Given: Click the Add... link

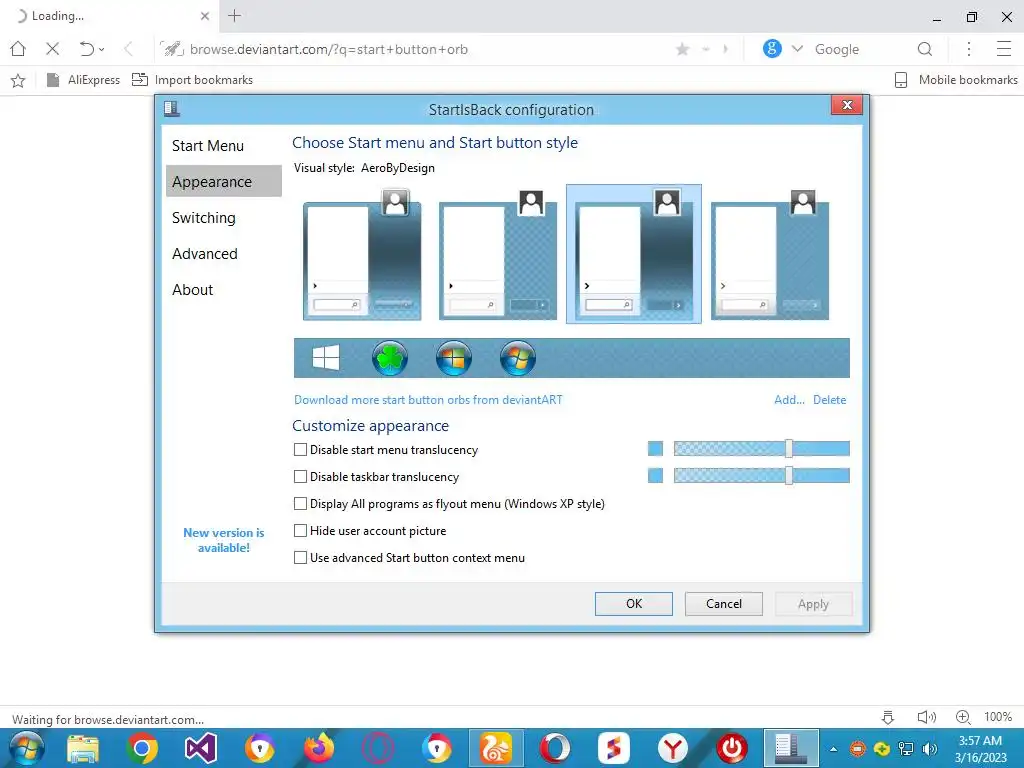Looking at the screenshot, I should pyautogui.click(x=789, y=400).
